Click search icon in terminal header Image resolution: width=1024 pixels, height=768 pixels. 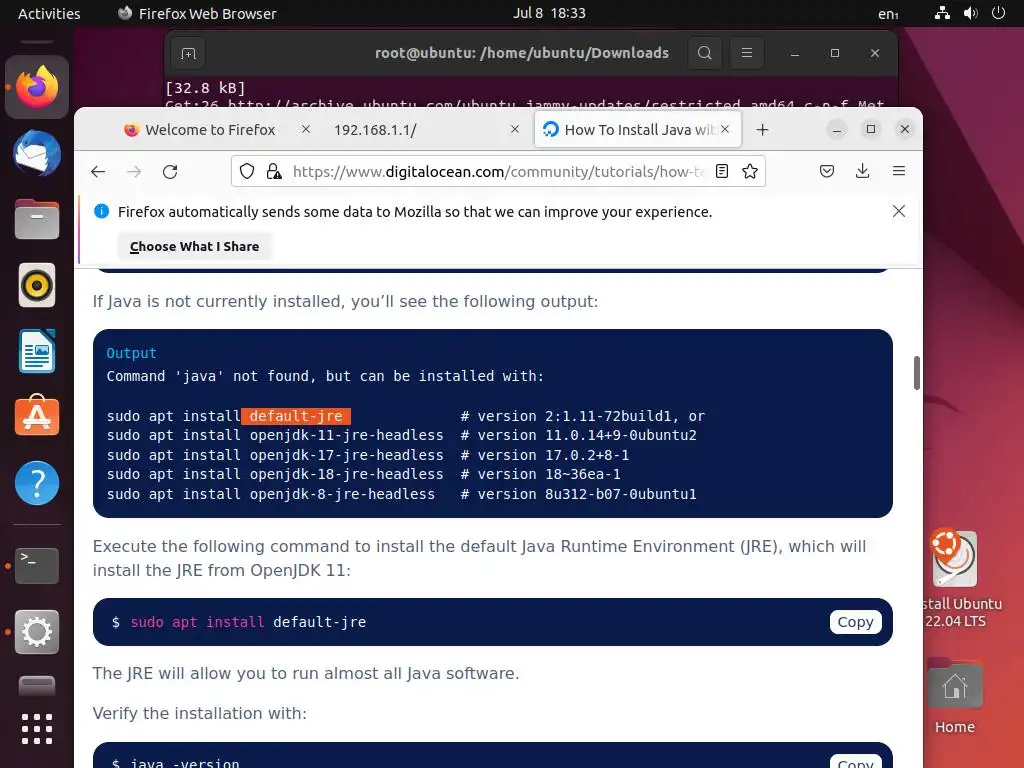[x=705, y=53]
